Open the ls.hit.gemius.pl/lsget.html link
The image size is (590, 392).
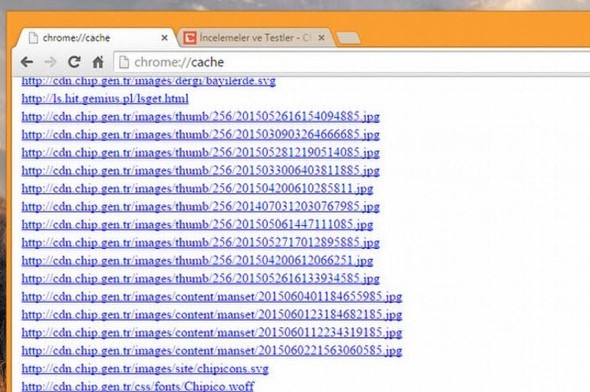[x=105, y=99]
